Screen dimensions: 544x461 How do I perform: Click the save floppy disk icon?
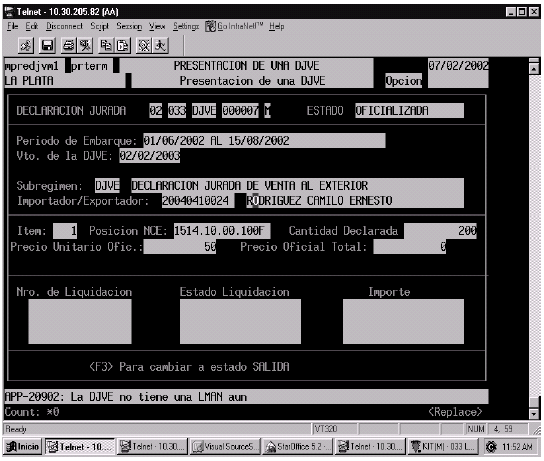pos(47,46)
